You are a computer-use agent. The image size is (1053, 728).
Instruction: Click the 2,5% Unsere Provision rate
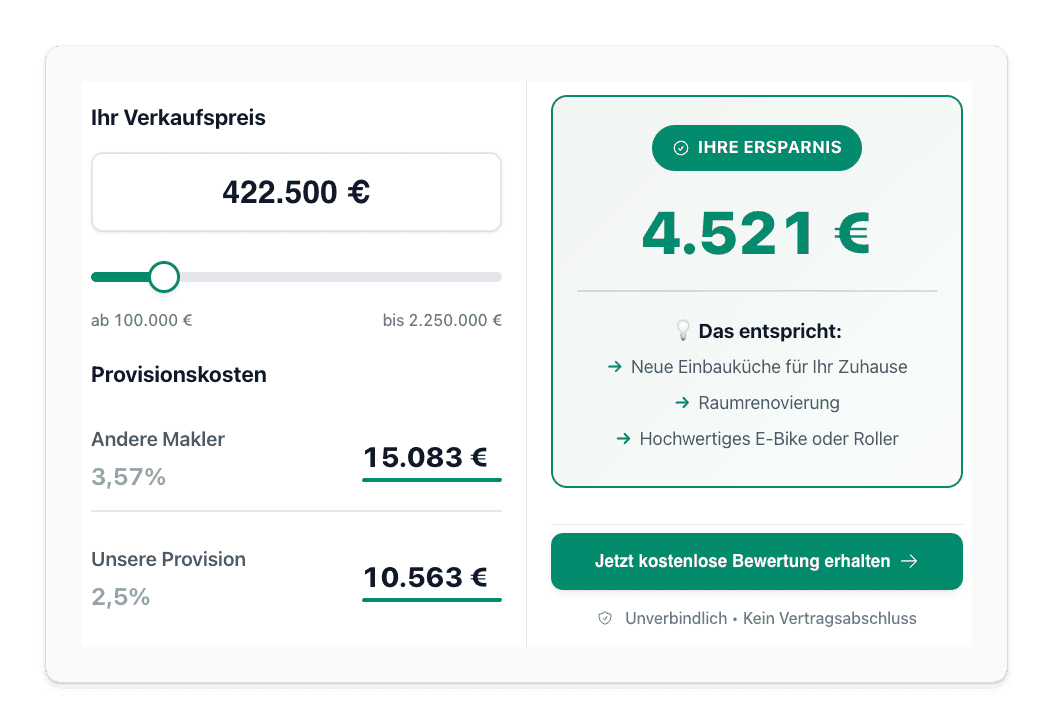click(x=120, y=597)
